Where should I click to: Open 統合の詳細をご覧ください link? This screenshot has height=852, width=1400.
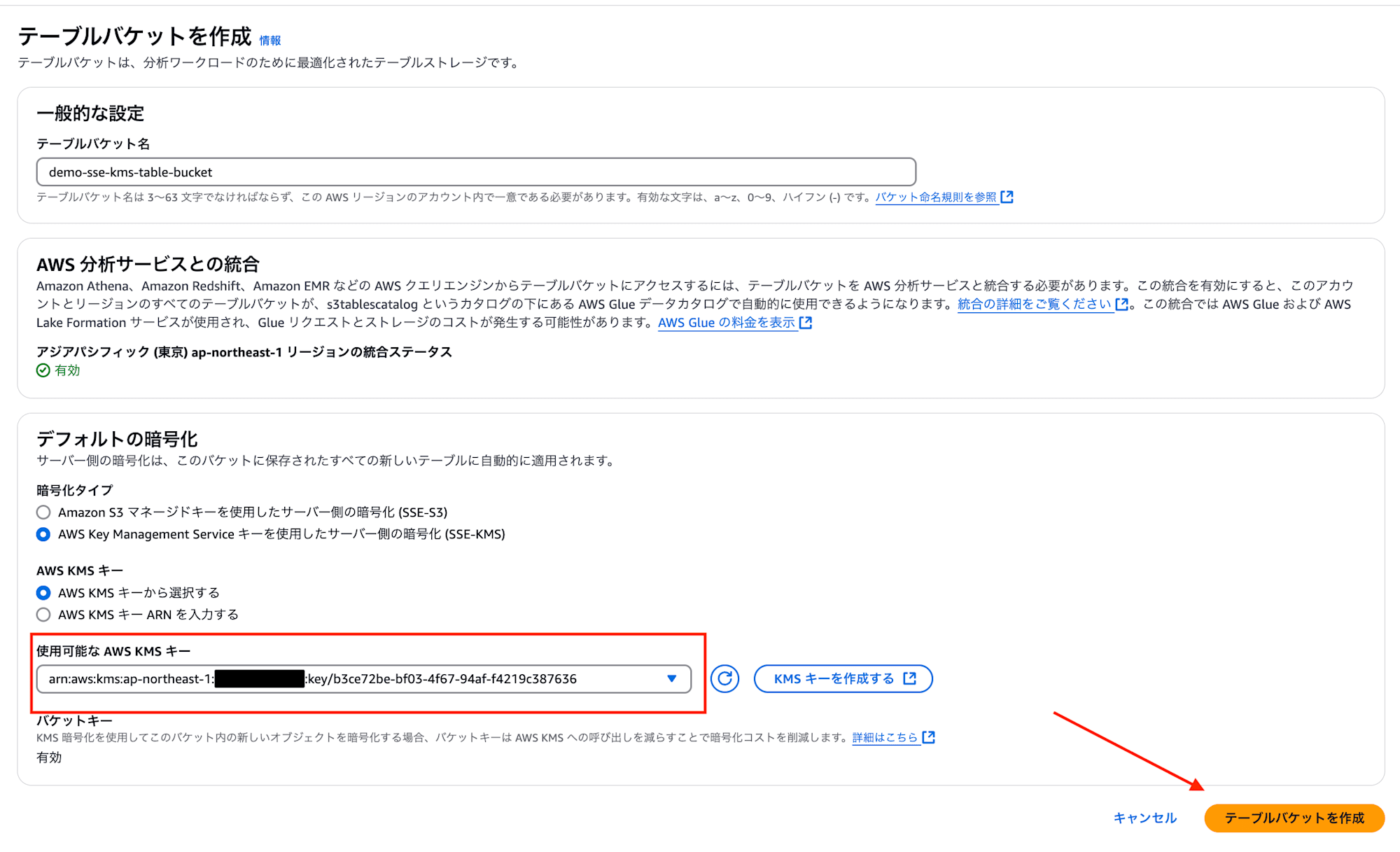point(1035,304)
